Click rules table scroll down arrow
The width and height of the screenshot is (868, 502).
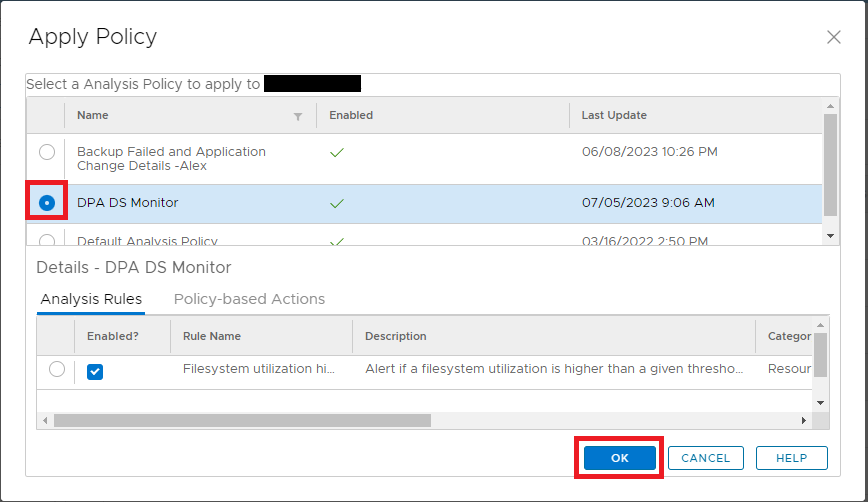[x=820, y=403]
